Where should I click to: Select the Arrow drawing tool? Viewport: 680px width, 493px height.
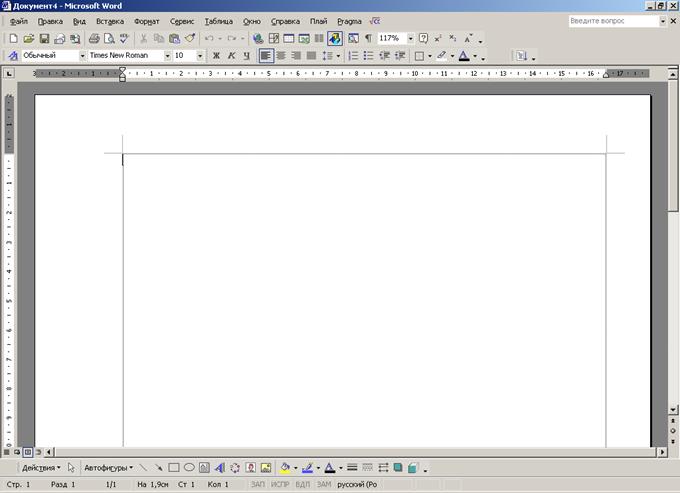click(158, 468)
